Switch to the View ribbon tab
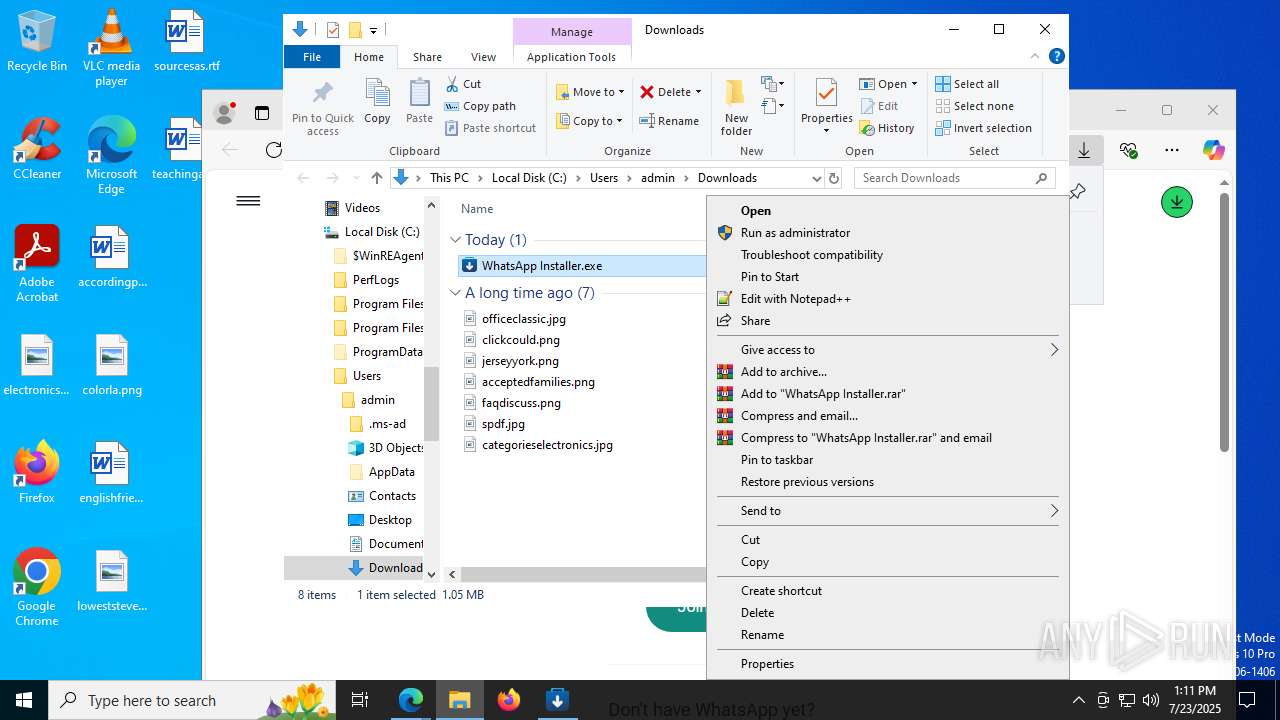Screen dimensions: 1280x720 click(x=483, y=57)
